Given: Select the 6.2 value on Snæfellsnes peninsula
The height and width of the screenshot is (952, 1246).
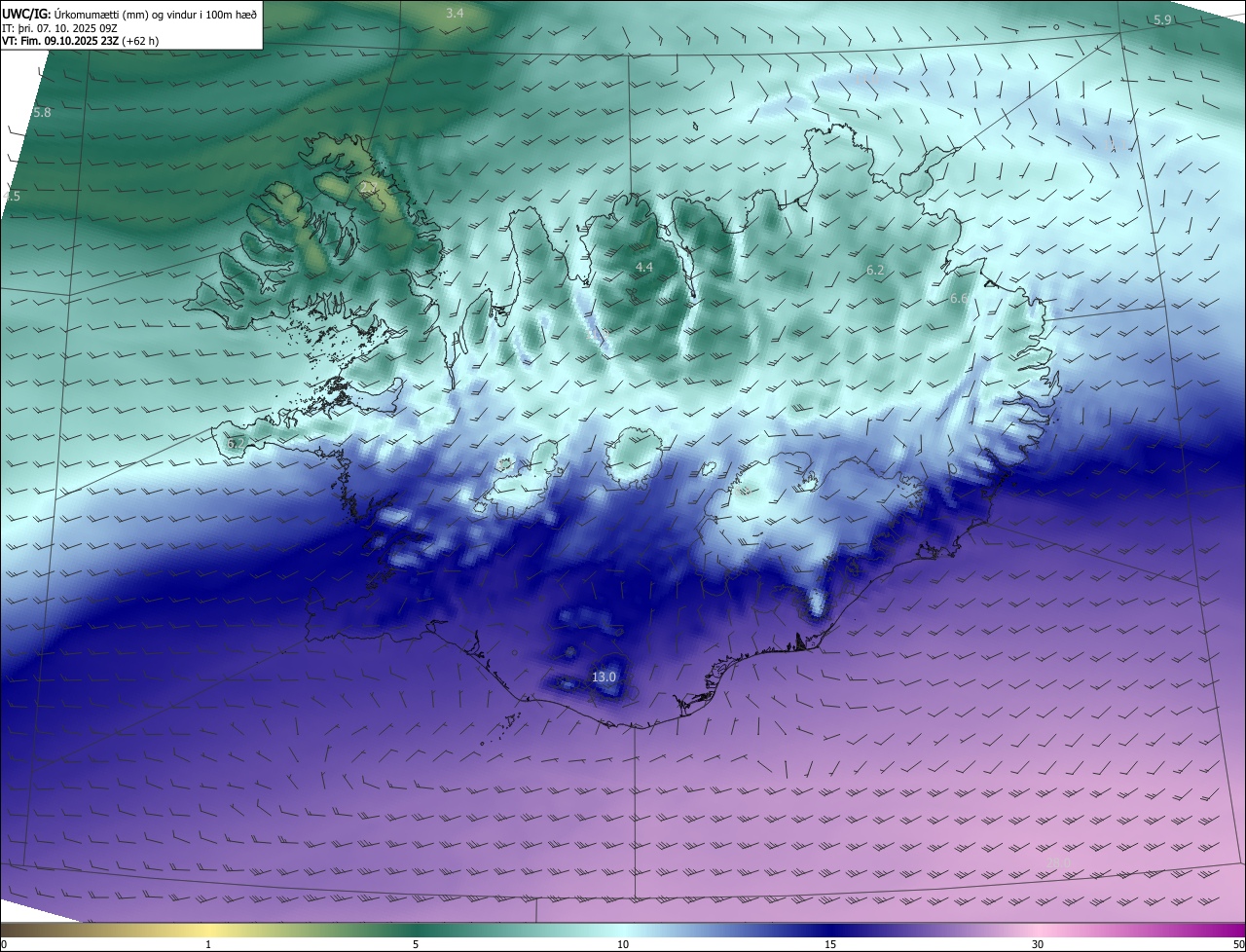Looking at the screenshot, I should pyautogui.click(x=236, y=444).
